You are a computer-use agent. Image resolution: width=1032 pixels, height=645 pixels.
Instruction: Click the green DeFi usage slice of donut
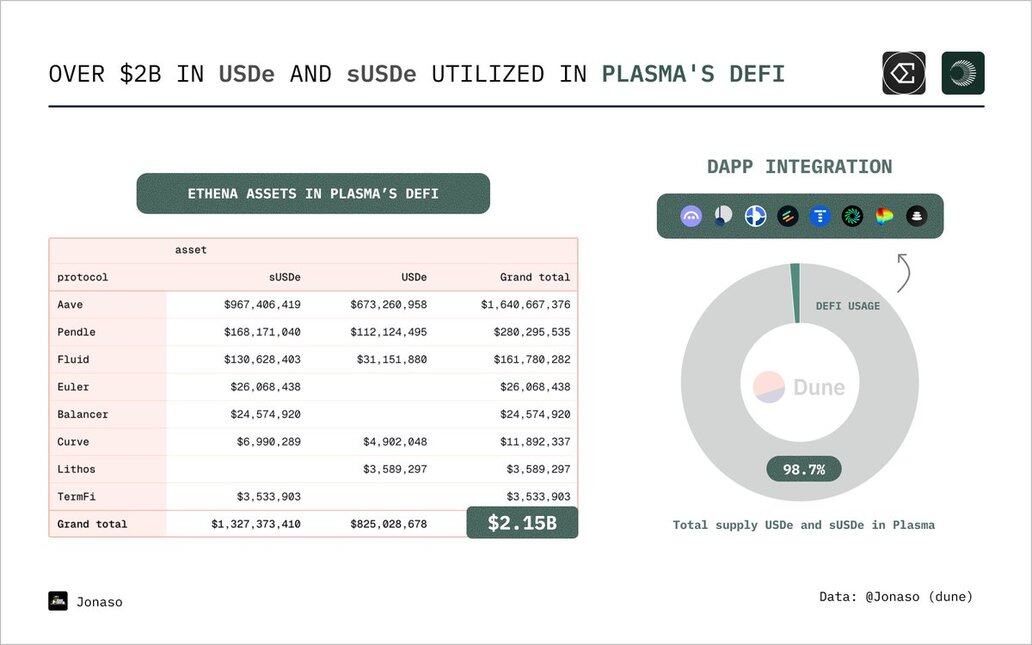point(795,293)
